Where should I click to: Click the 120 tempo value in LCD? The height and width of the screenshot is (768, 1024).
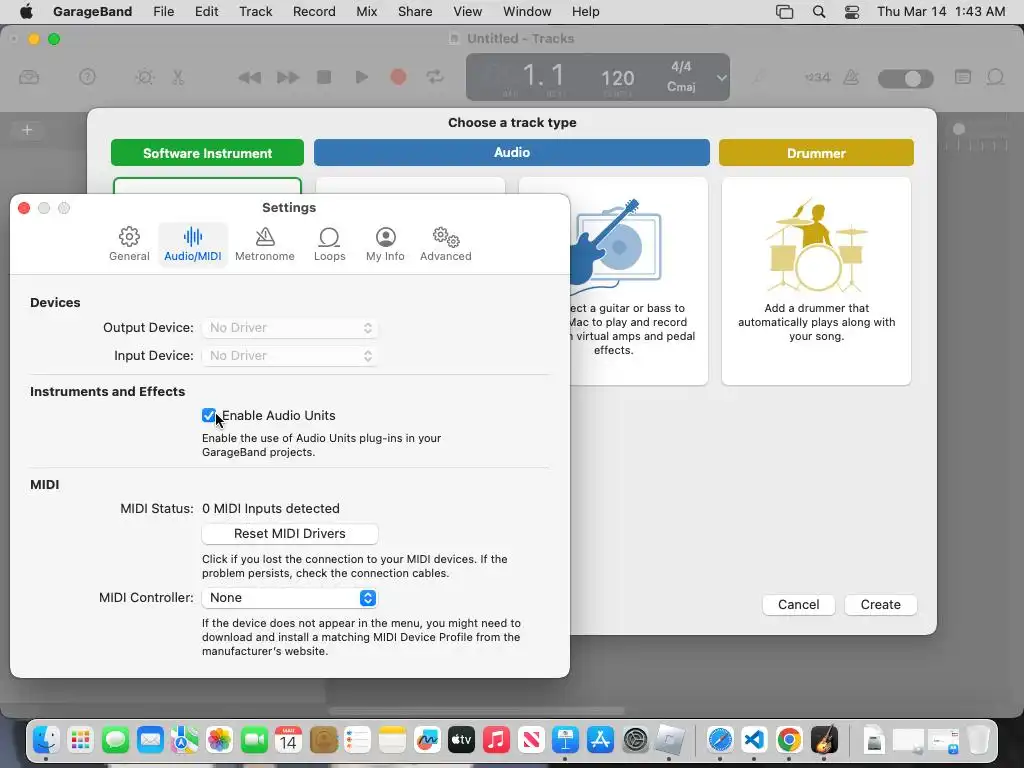[x=617, y=78]
